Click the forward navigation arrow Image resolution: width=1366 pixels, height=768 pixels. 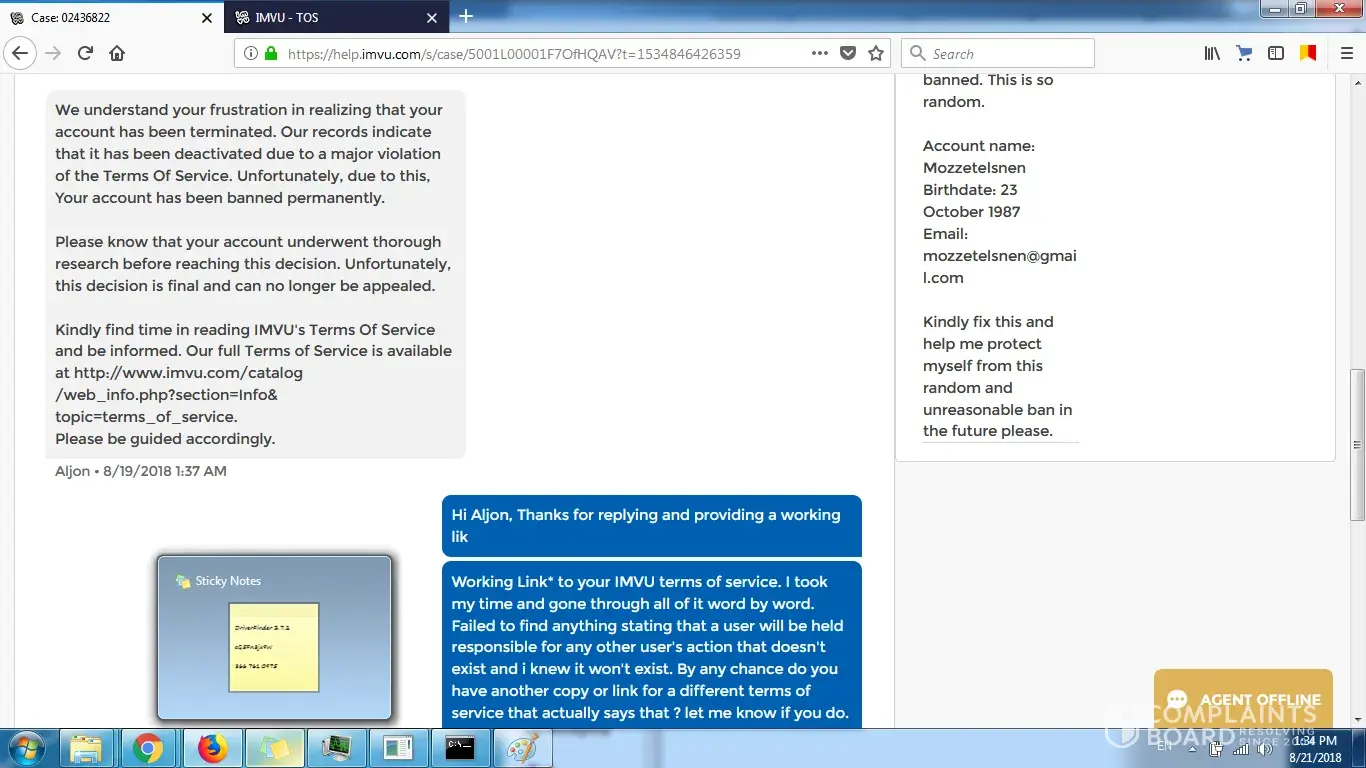pos(53,53)
